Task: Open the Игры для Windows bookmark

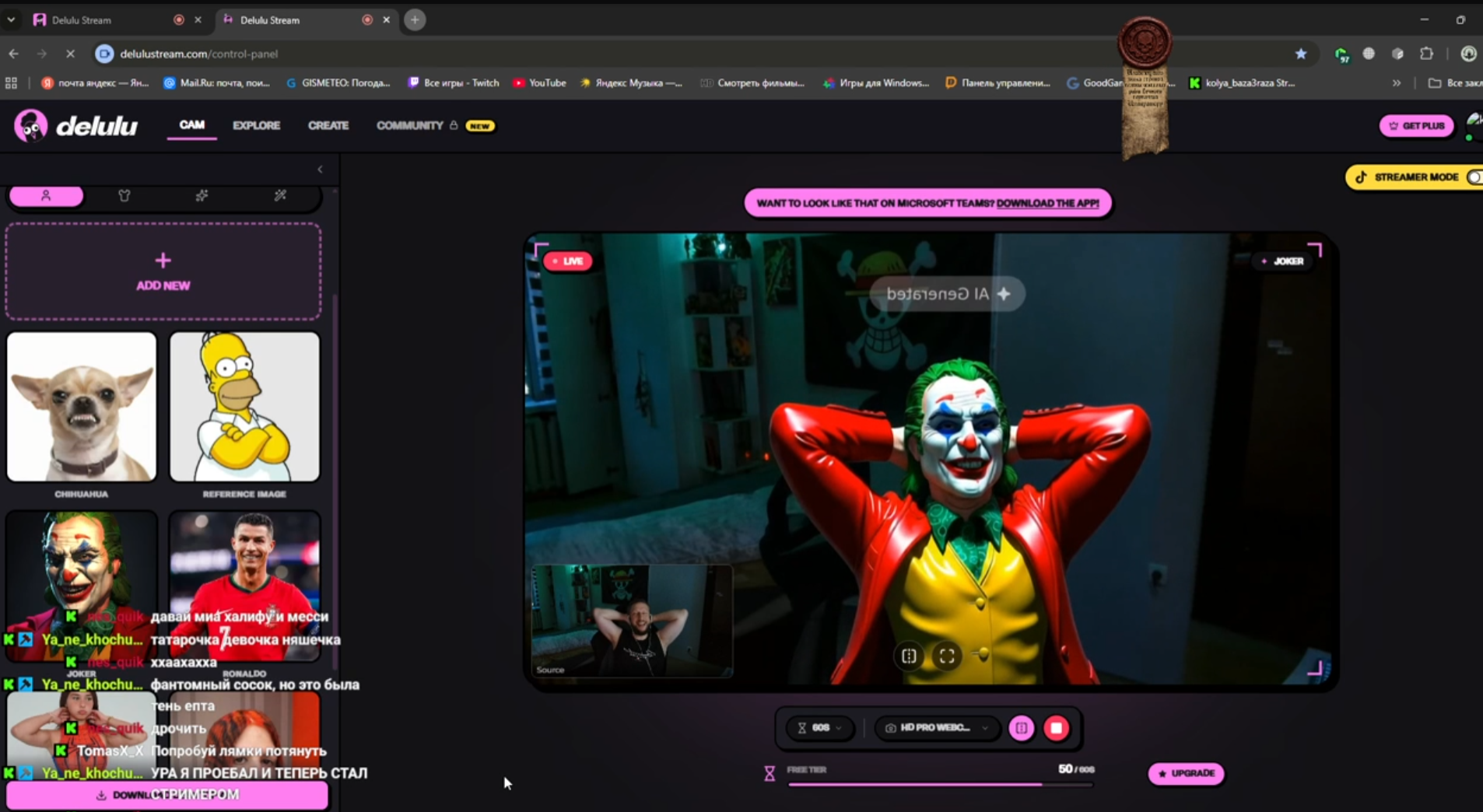Action: click(x=877, y=83)
